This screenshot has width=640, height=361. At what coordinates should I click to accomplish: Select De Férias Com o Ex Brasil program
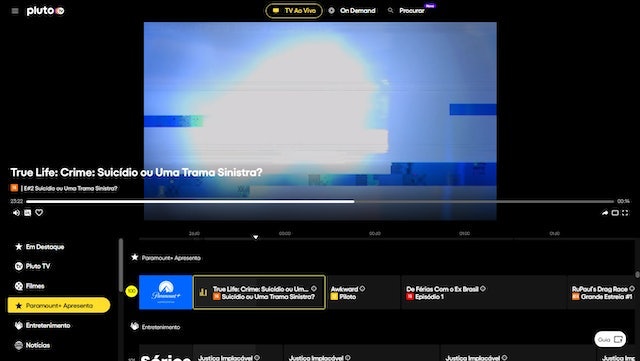click(x=484, y=292)
